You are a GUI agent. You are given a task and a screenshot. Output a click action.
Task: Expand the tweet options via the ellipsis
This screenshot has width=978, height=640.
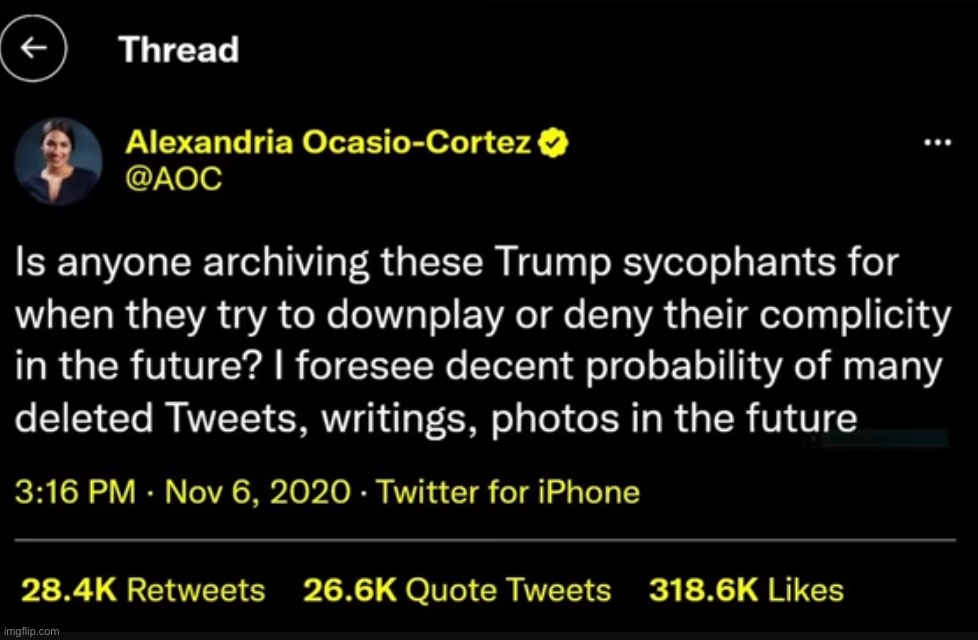[935, 143]
